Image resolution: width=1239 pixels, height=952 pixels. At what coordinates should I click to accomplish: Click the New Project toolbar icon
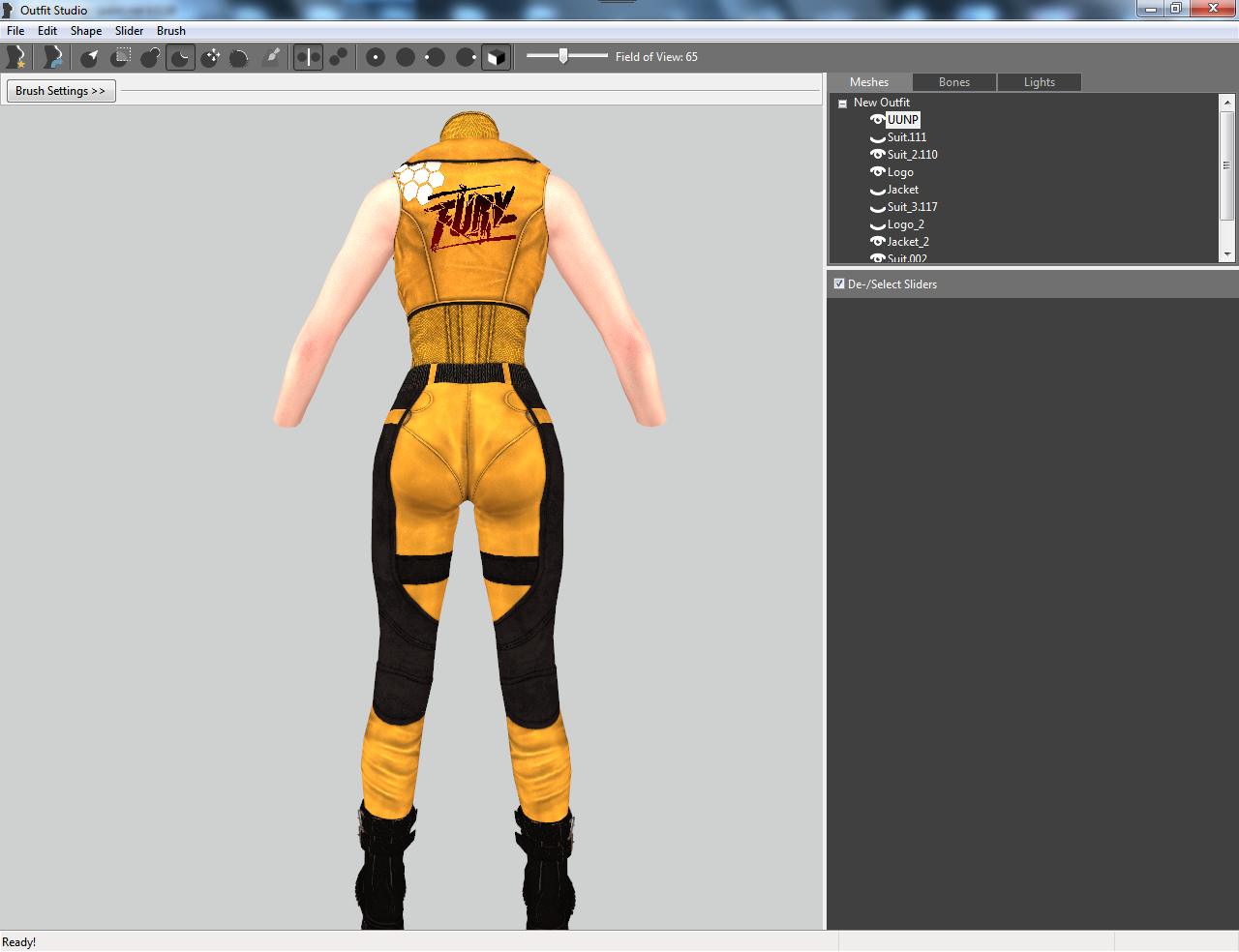click(x=16, y=57)
